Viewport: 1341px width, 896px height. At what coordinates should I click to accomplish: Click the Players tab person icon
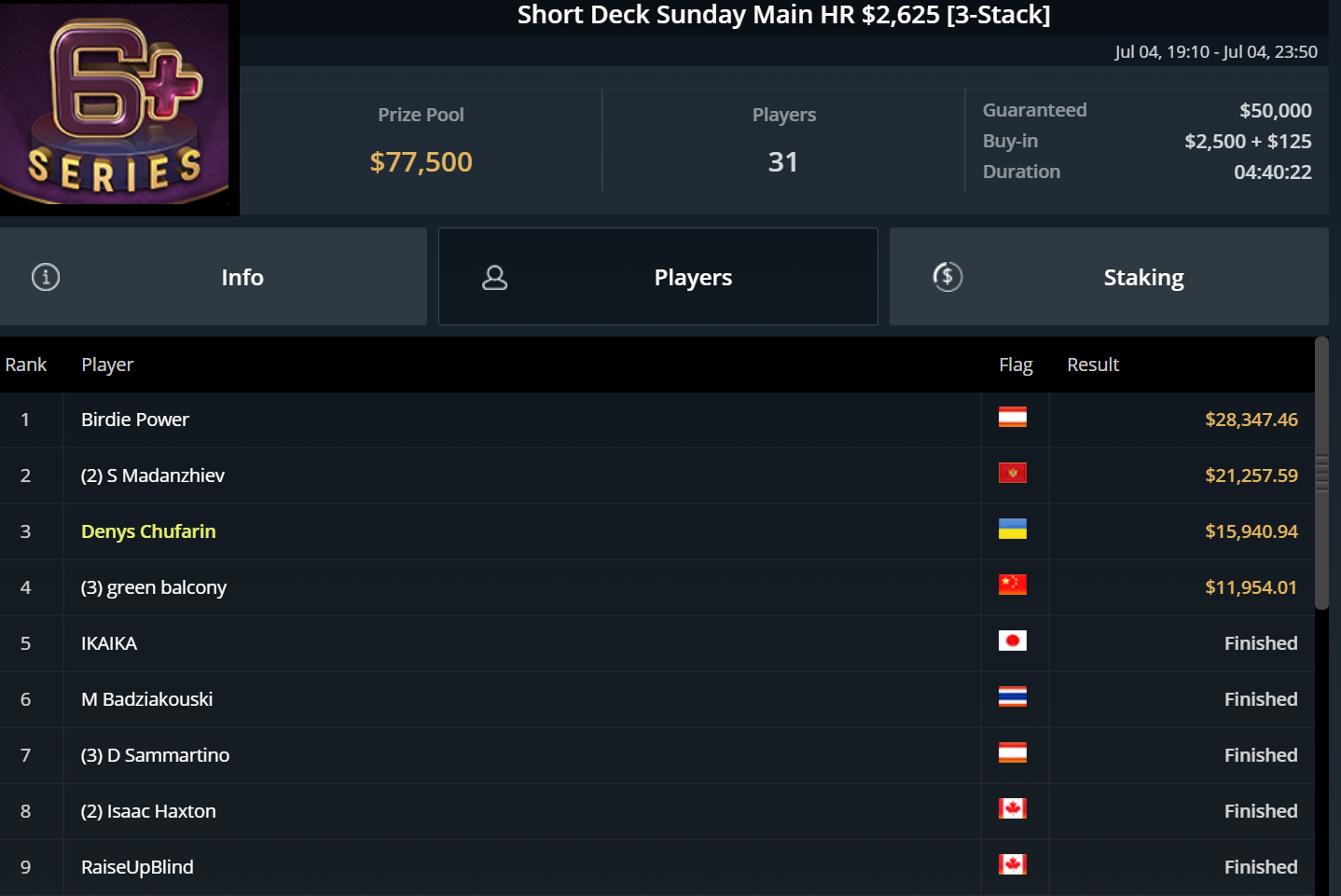[494, 277]
